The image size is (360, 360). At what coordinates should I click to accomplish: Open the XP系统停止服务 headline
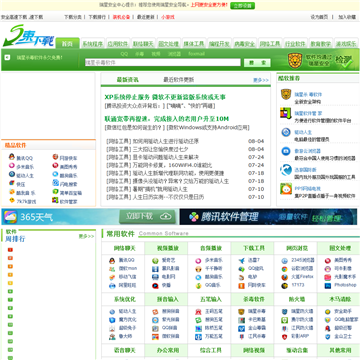(x=165, y=97)
